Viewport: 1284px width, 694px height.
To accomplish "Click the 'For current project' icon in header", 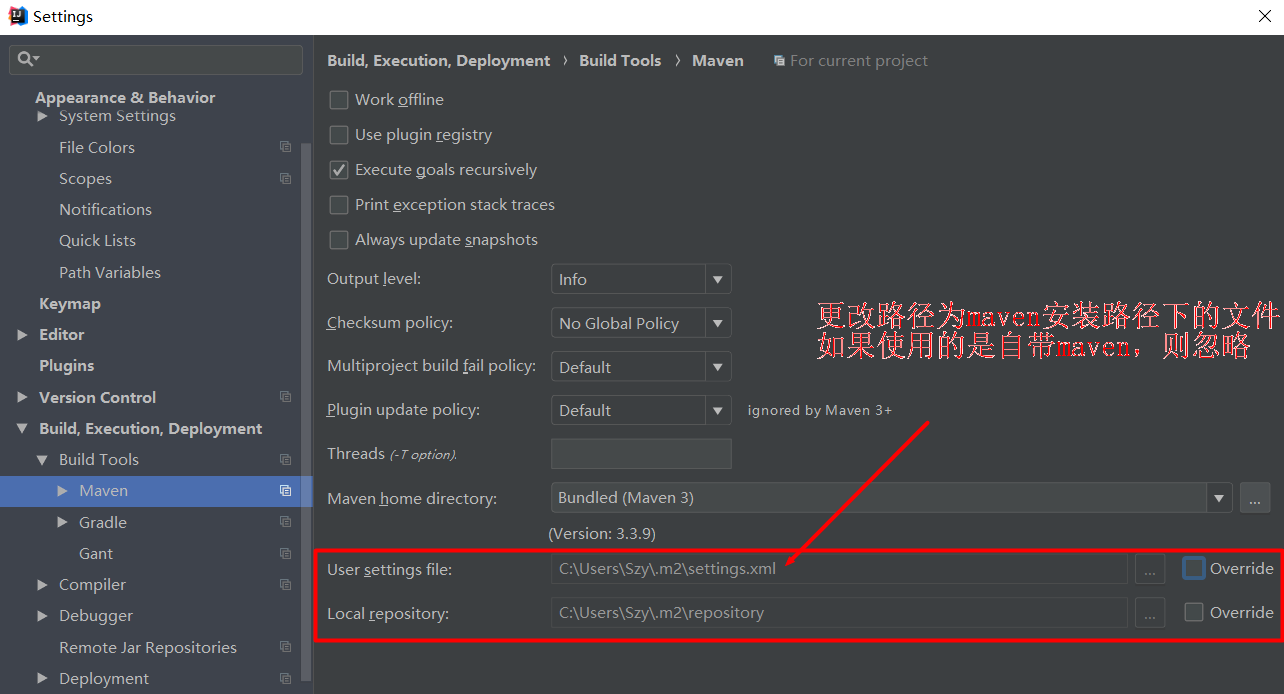I will coord(779,61).
